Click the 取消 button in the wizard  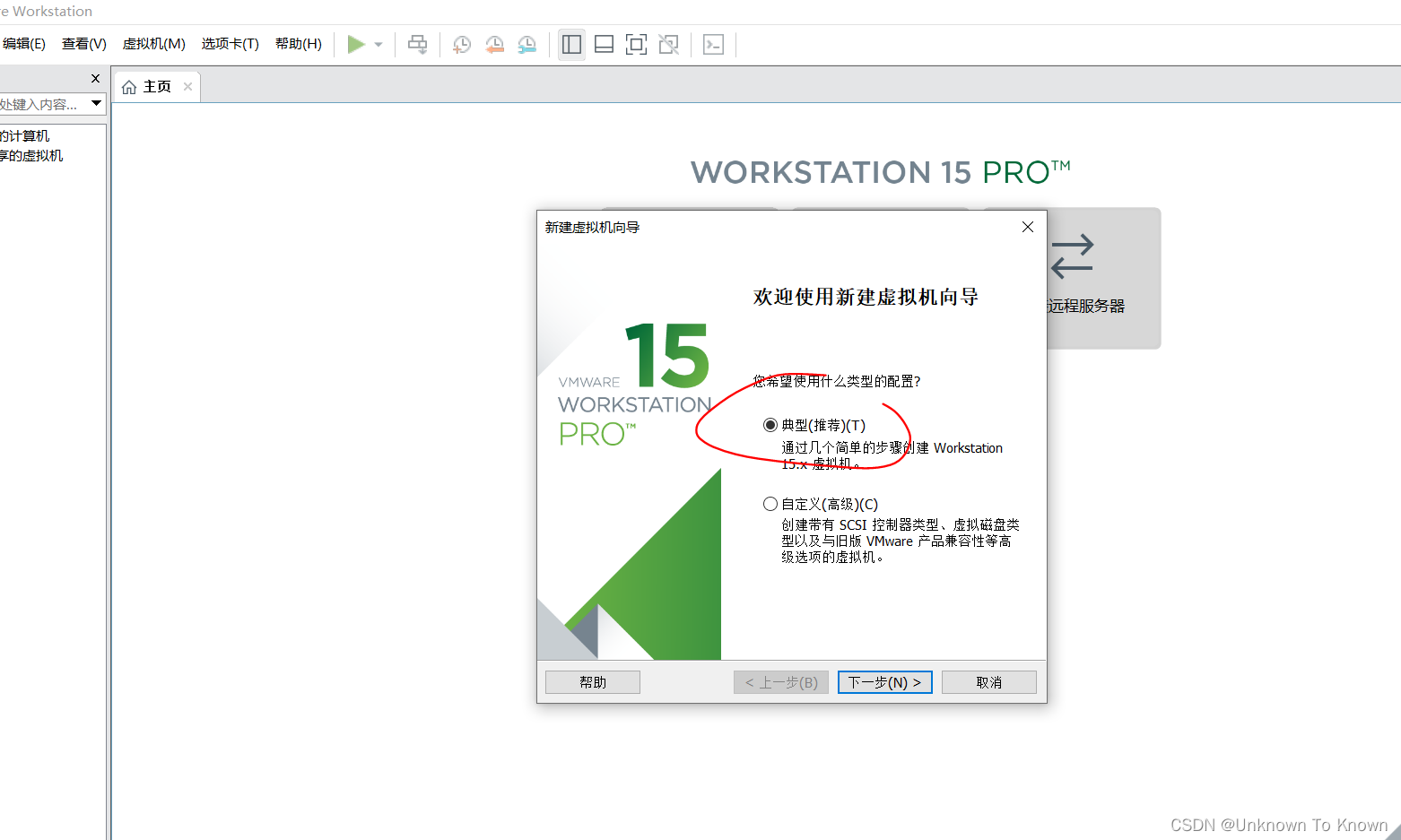pyautogui.click(x=989, y=682)
